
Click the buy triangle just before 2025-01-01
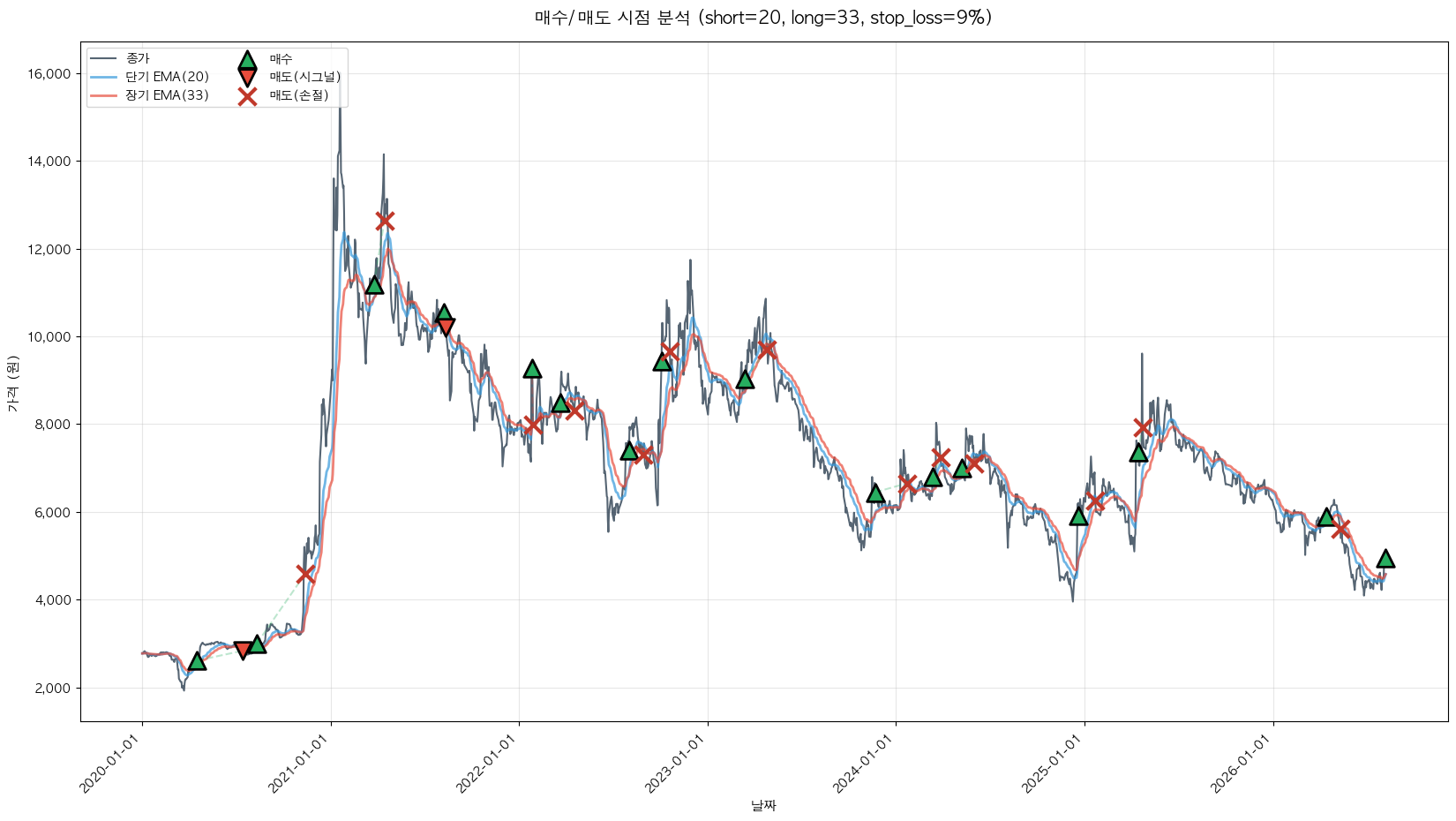point(1078,516)
